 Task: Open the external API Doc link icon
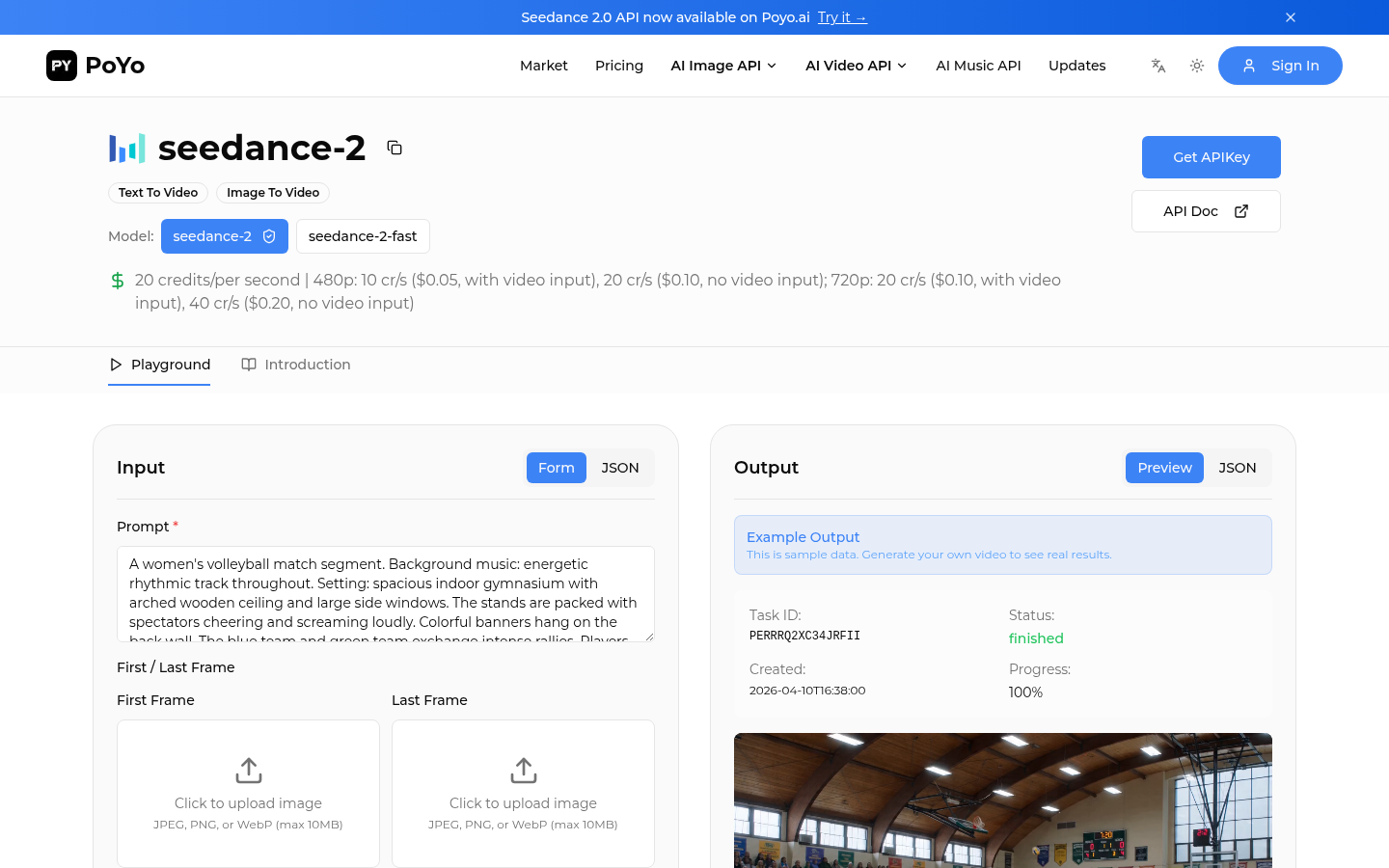1241,210
